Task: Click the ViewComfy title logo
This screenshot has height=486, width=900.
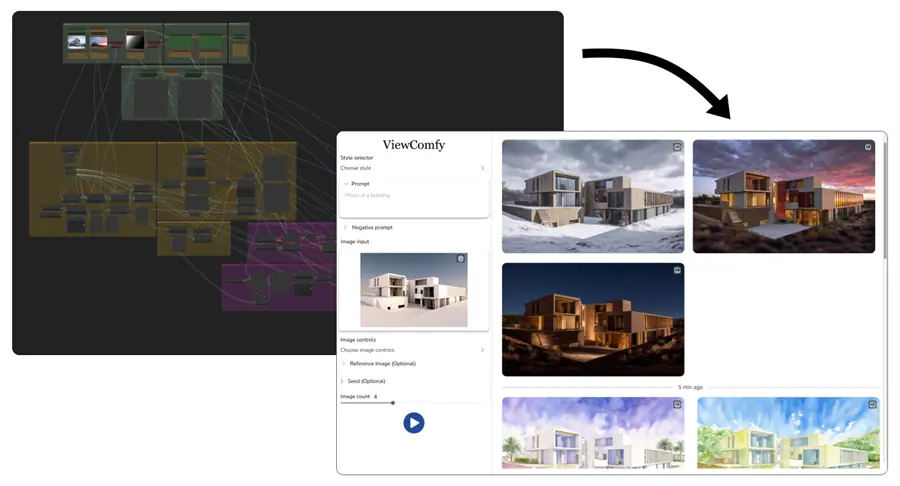Action: point(413,145)
